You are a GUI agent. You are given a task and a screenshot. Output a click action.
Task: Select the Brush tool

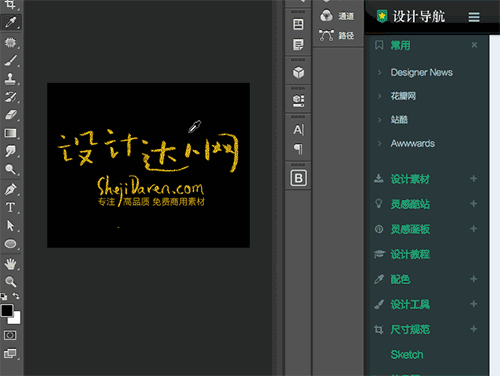11,60
